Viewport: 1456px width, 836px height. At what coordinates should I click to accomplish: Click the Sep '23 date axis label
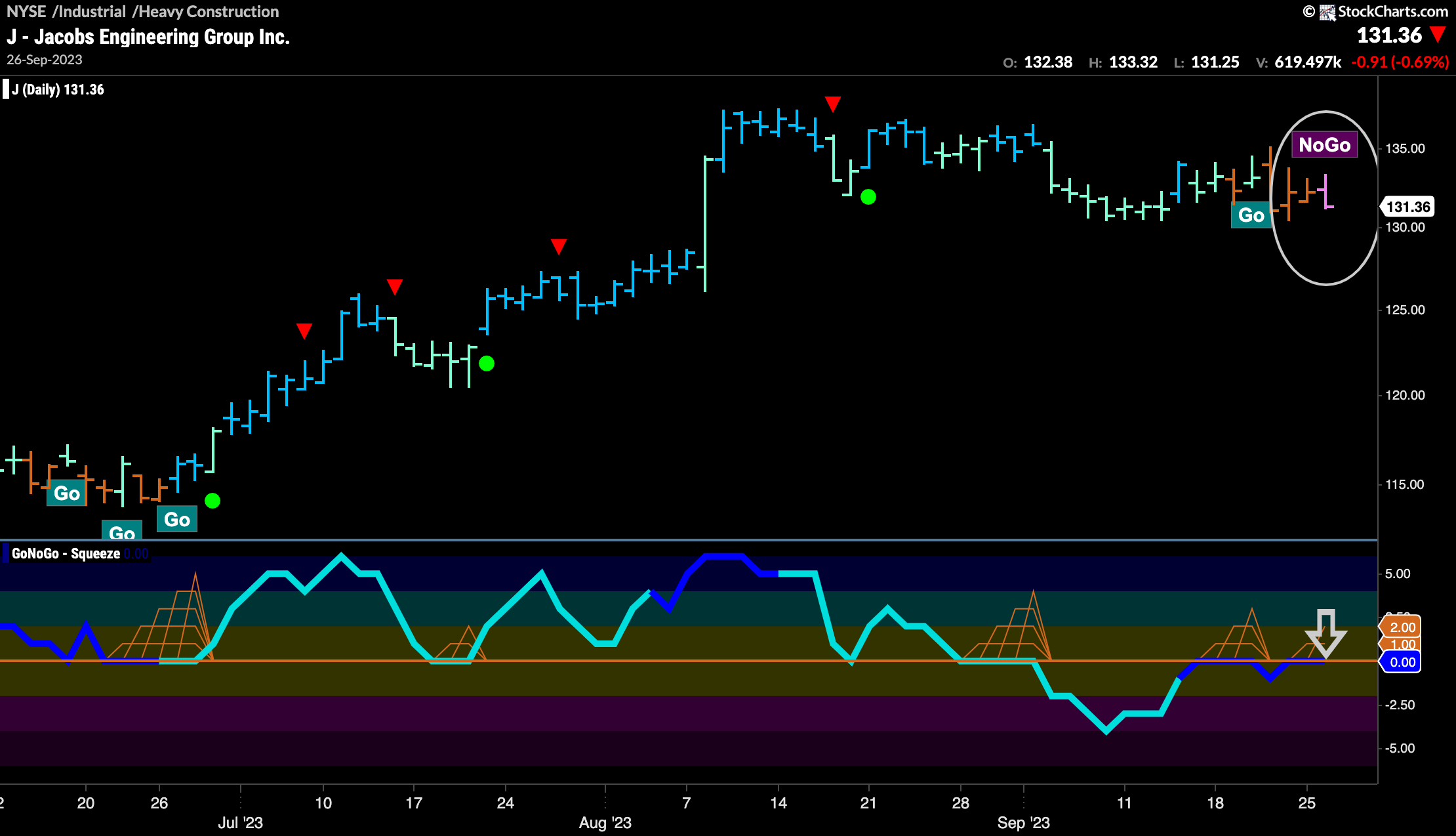1023,823
